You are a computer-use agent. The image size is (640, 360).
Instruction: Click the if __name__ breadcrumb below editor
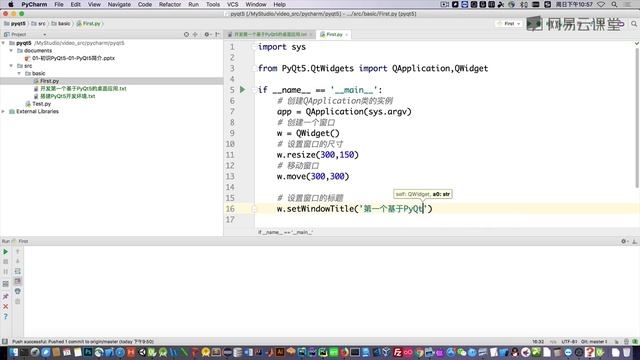pos(285,232)
